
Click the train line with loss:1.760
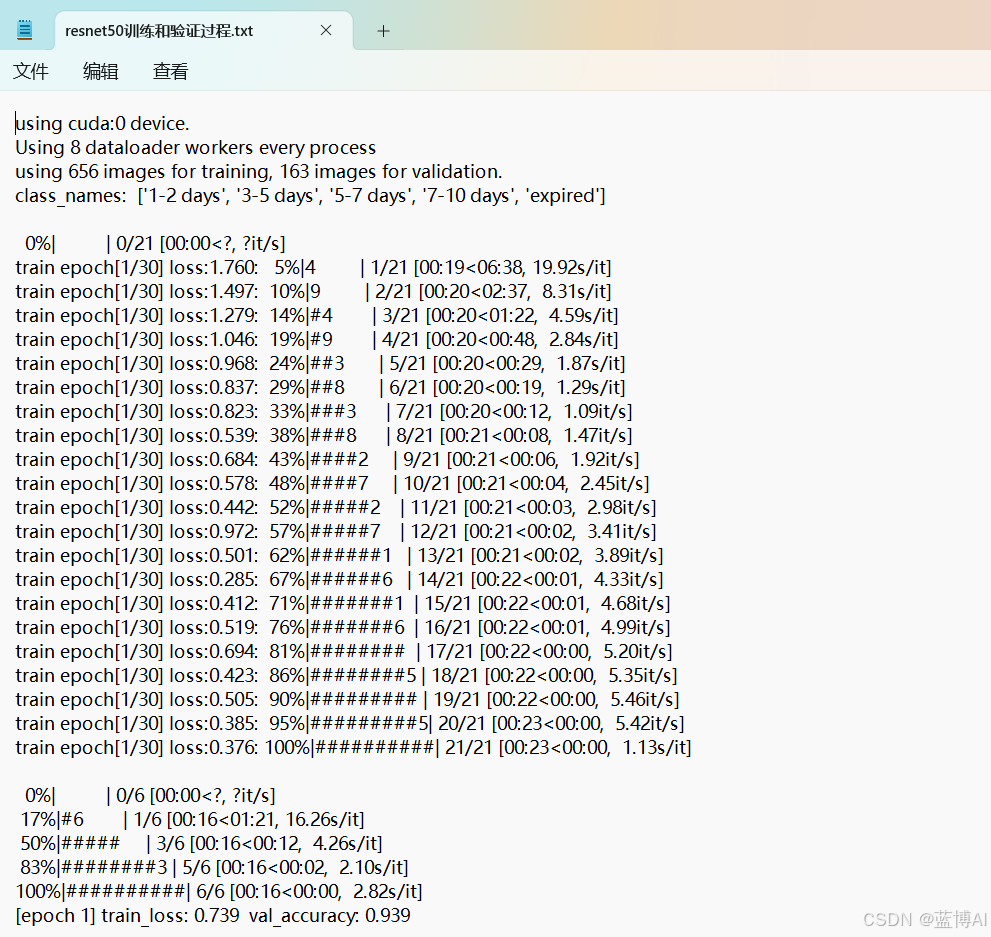(313, 267)
